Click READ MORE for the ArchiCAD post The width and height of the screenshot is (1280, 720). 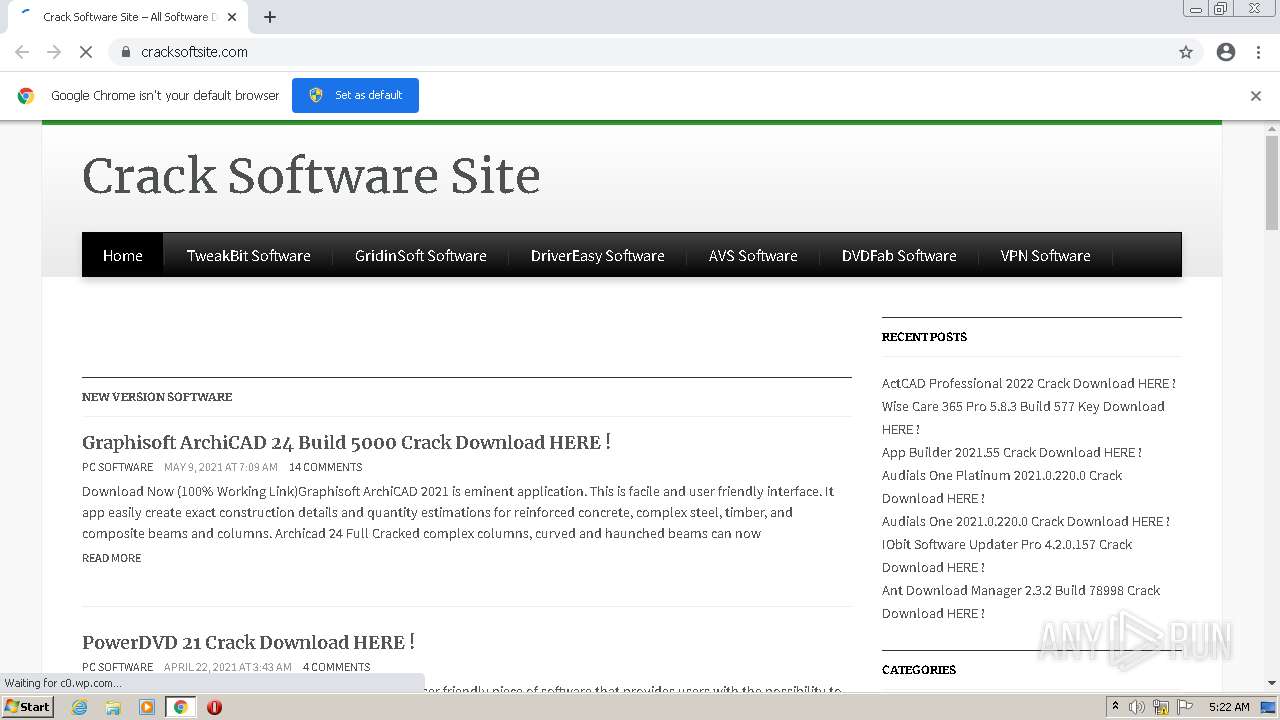click(x=111, y=558)
